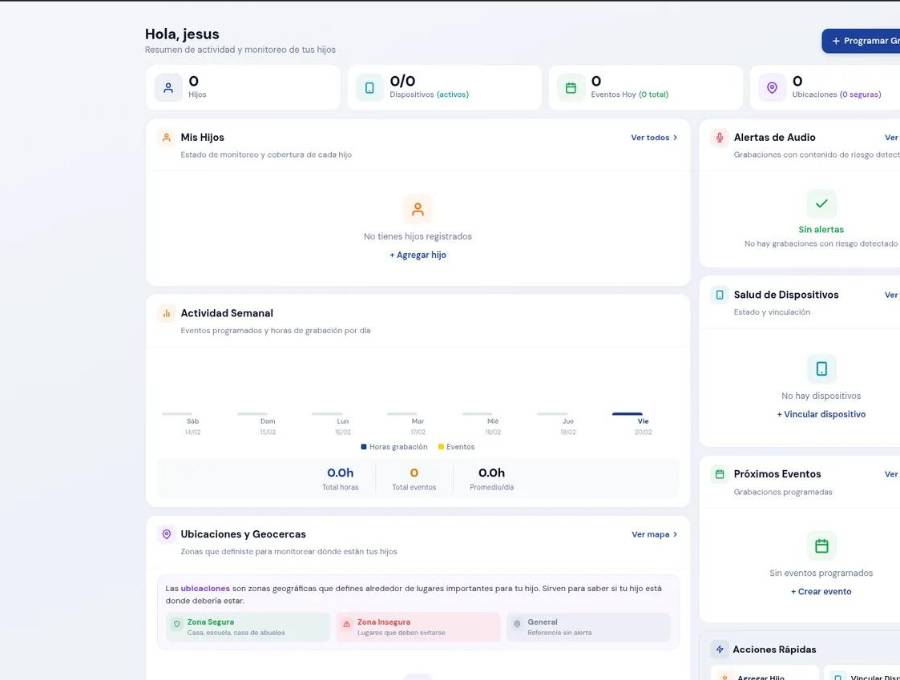Click the '+ Vincular dispositivo' link

(x=821, y=414)
